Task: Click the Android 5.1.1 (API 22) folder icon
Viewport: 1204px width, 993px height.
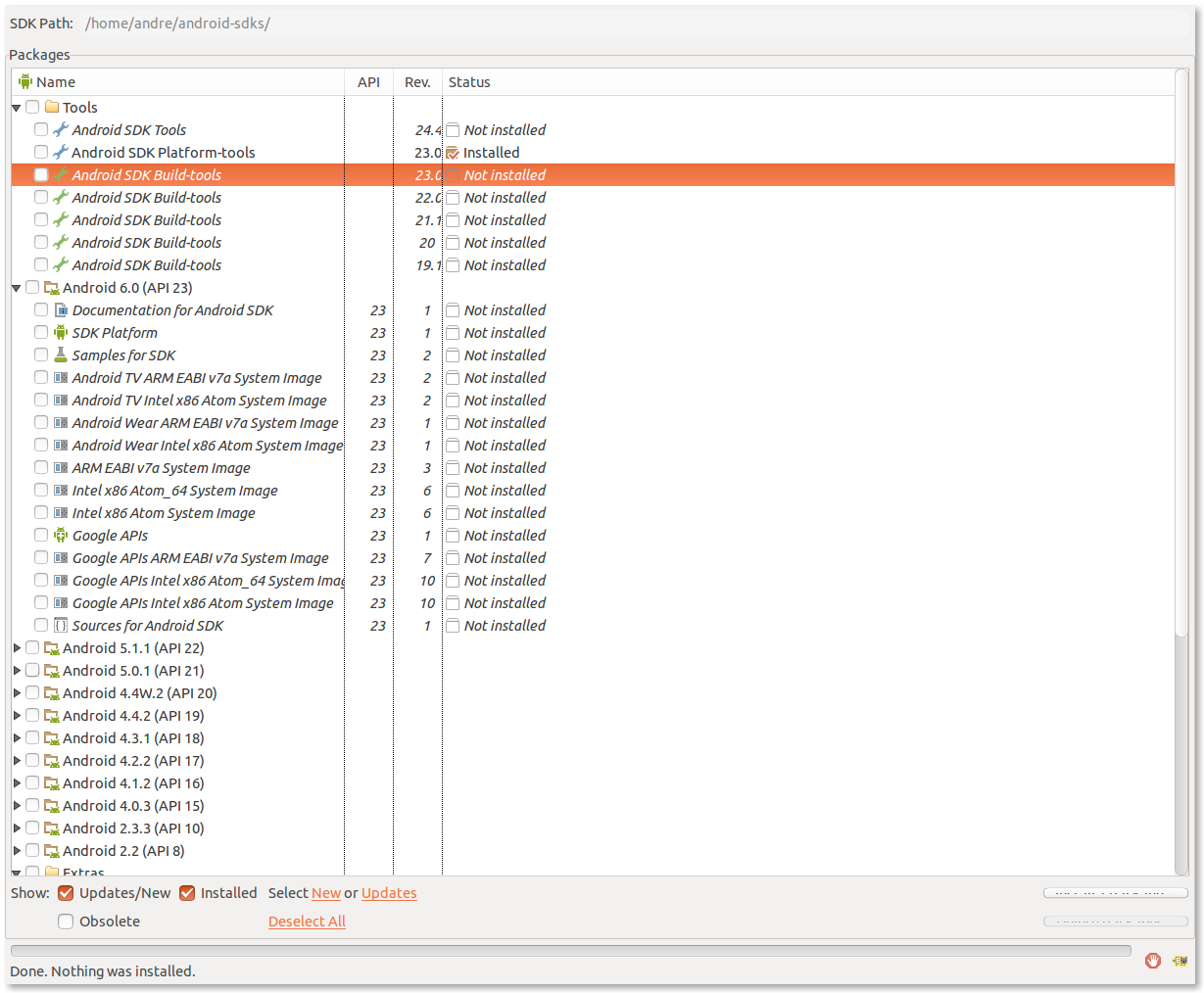Action: tap(52, 648)
